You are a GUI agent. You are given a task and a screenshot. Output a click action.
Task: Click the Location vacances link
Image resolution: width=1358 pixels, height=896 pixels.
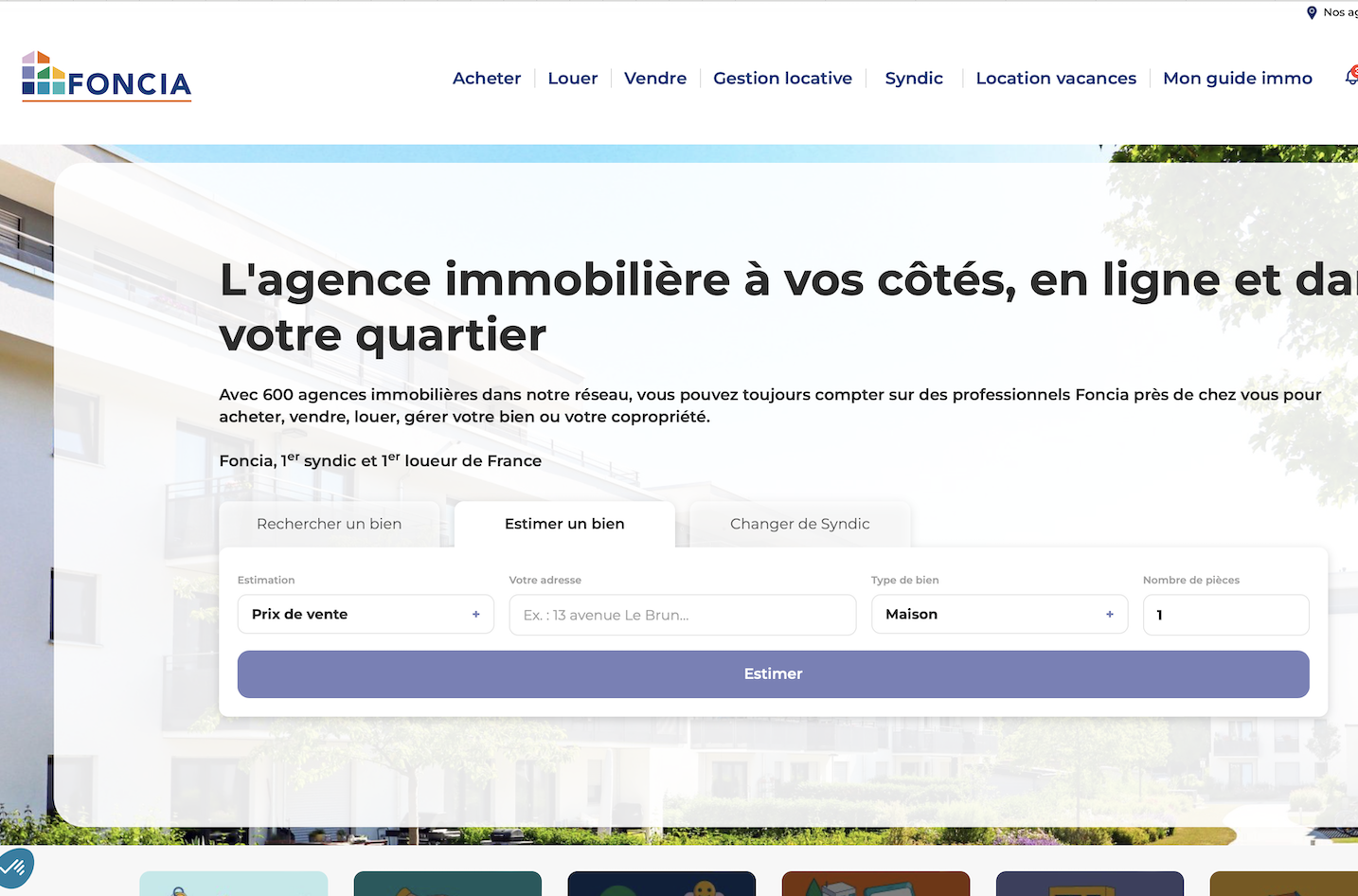click(x=1056, y=79)
